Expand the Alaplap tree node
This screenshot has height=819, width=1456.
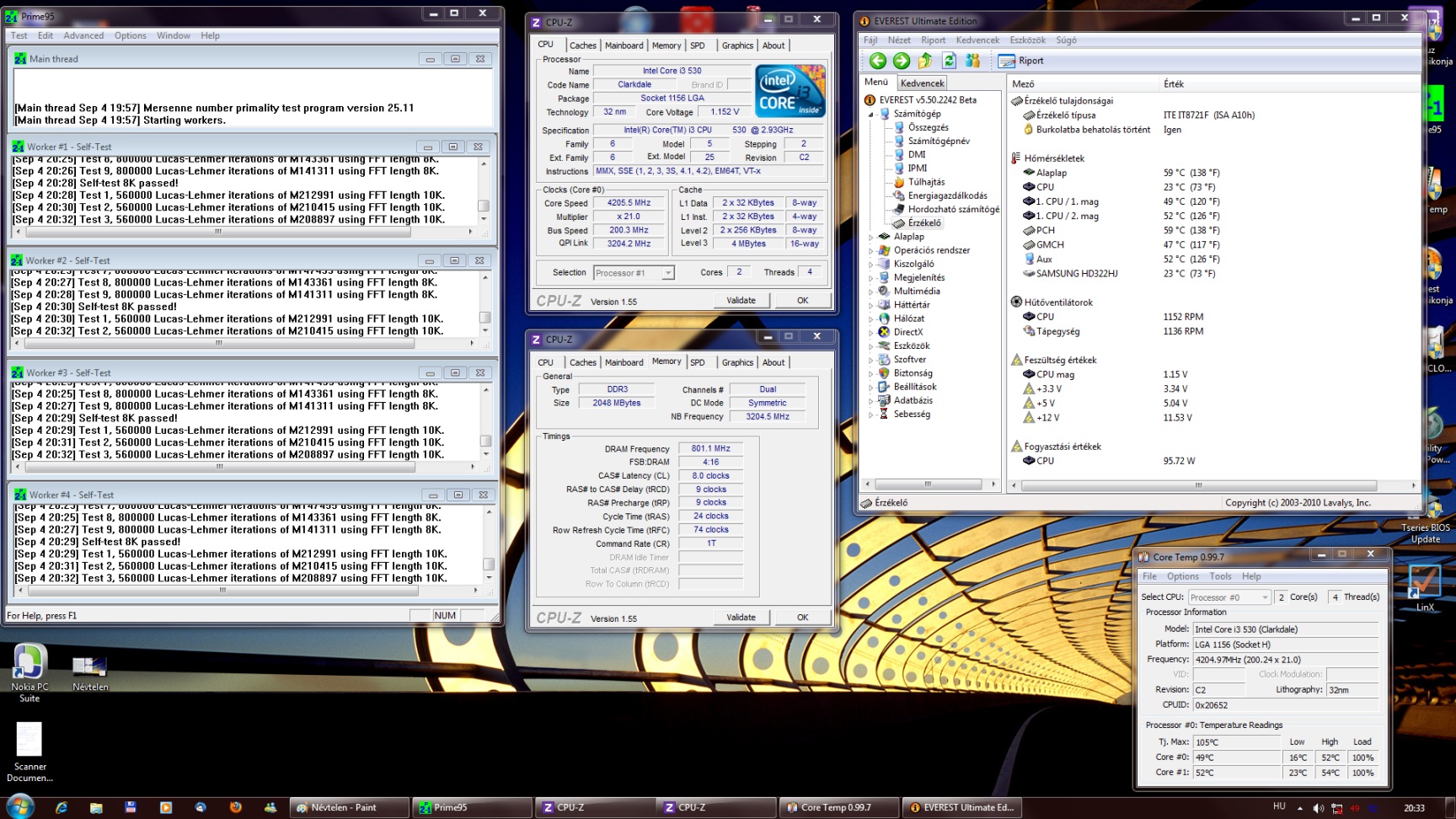[x=871, y=237]
